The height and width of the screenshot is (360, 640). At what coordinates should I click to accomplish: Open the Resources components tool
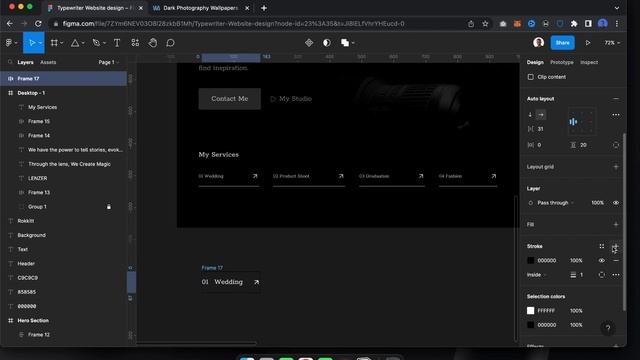(135, 42)
